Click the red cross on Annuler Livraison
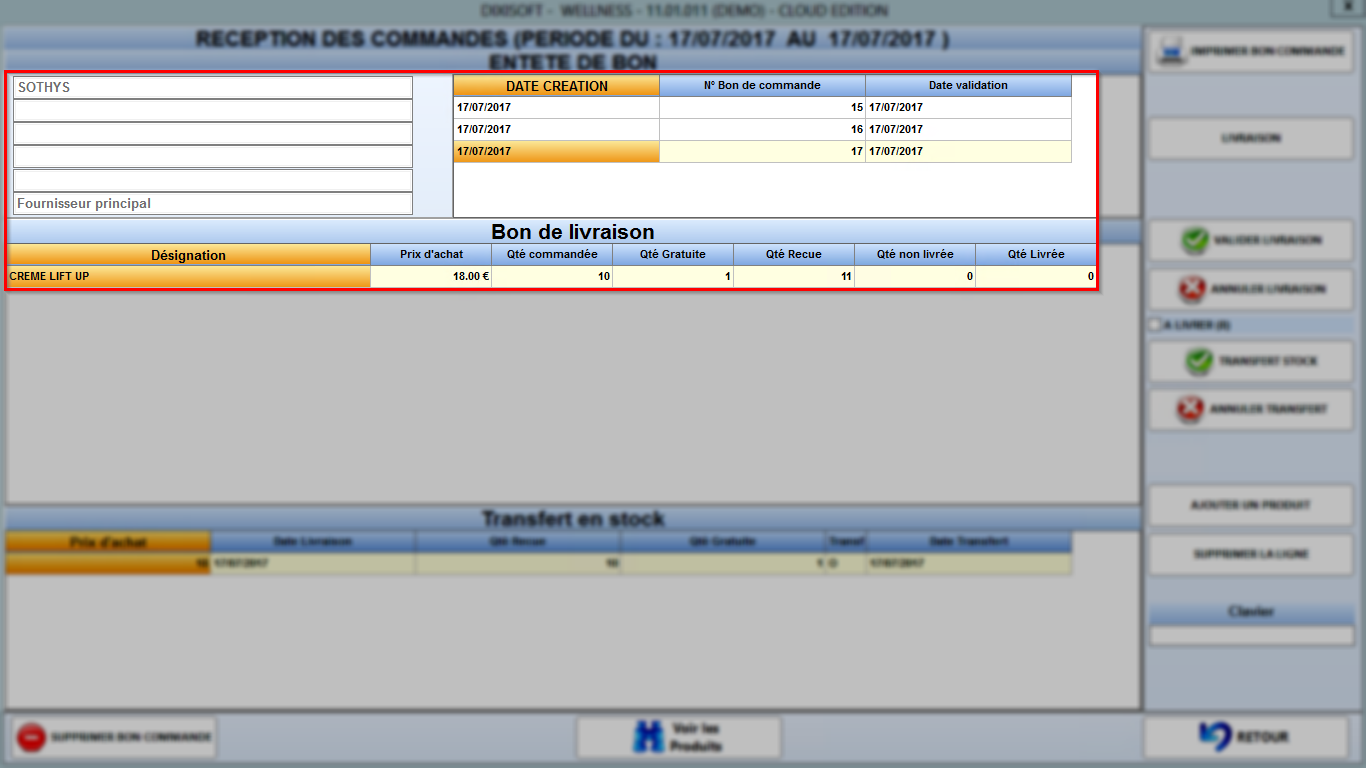The height and width of the screenshot is (768, 1366). (1193, 289)
